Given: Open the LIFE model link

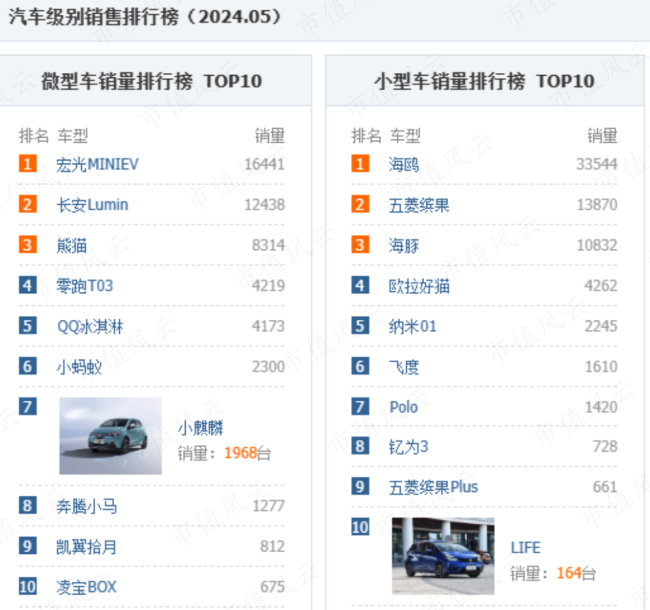Looking at the screenshot, I should tap(526, 548).
